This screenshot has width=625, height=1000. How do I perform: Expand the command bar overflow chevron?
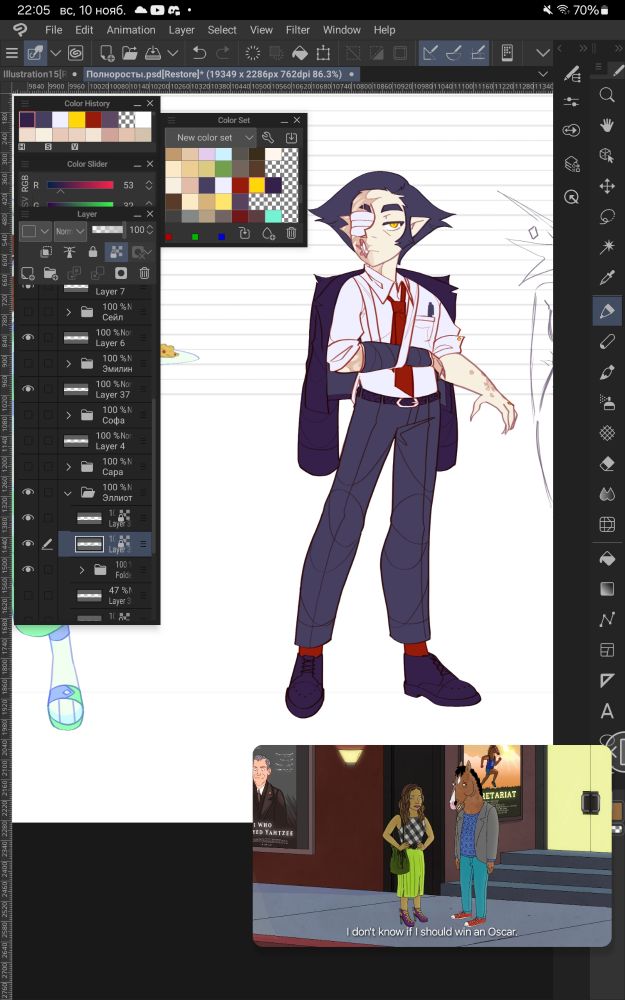(543, 53)
